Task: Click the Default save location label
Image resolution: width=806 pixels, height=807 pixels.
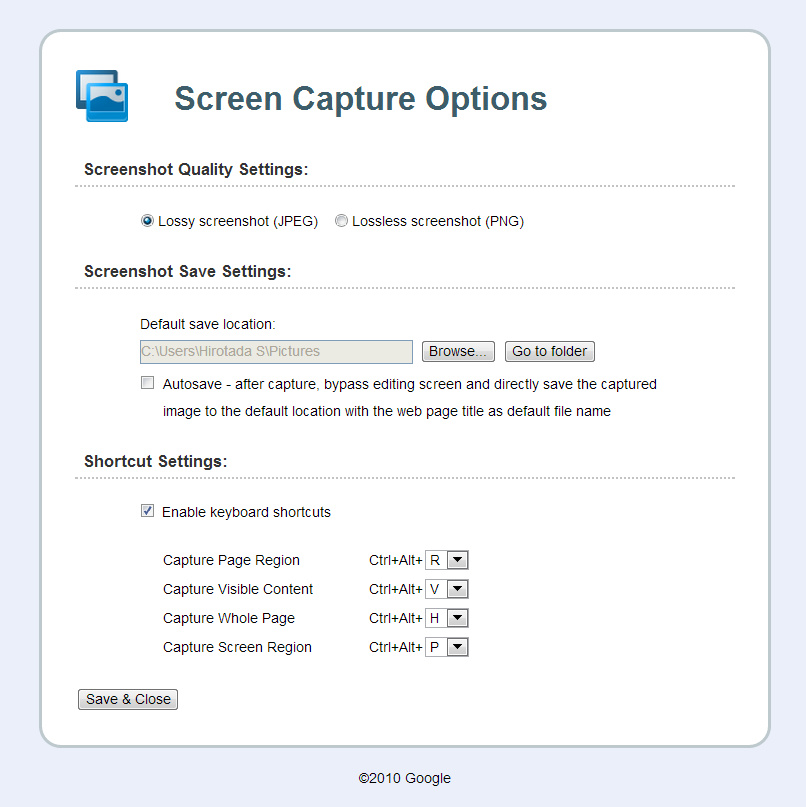Action: 208,324
